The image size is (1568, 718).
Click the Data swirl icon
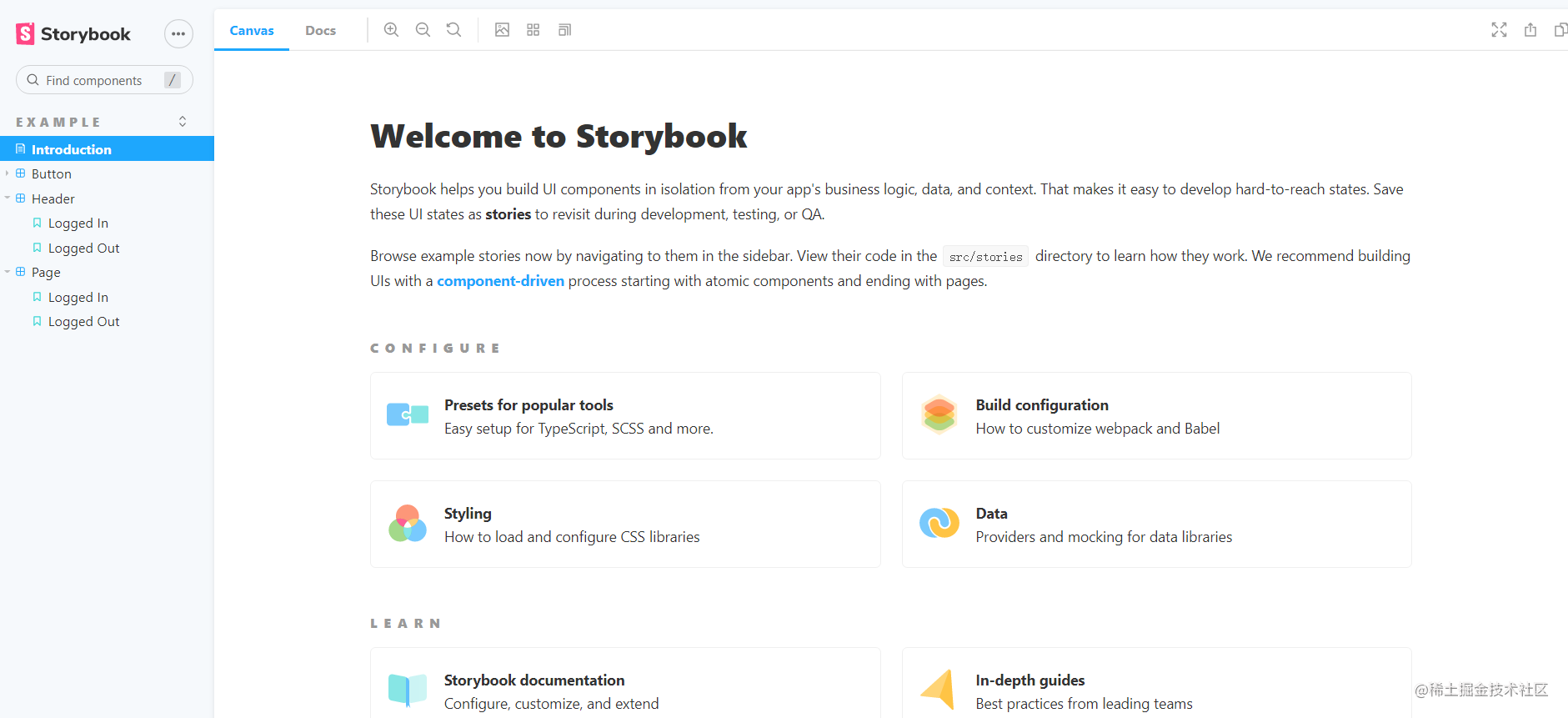point(939,524)
